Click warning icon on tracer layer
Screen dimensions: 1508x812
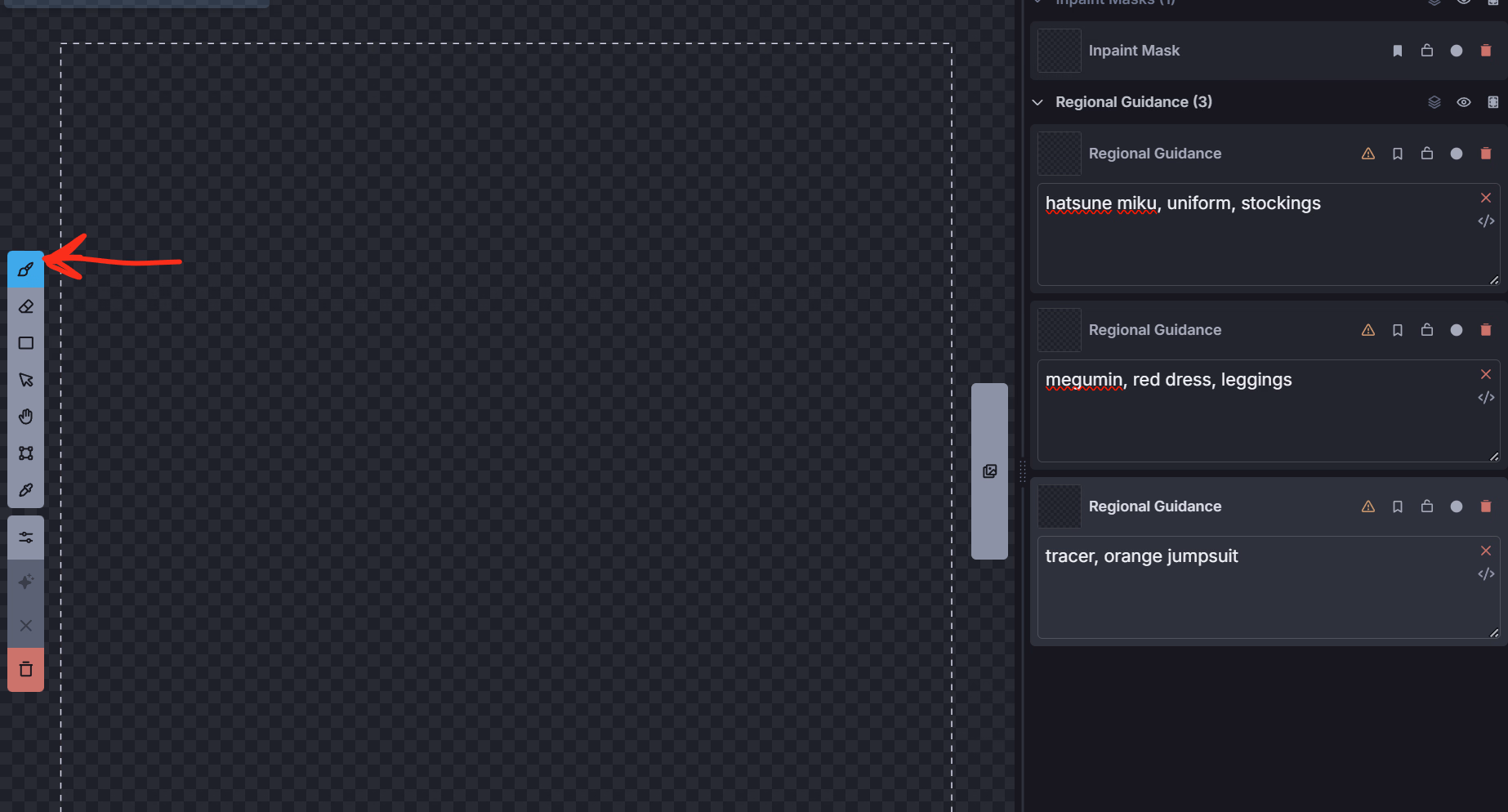[1368, 506]
